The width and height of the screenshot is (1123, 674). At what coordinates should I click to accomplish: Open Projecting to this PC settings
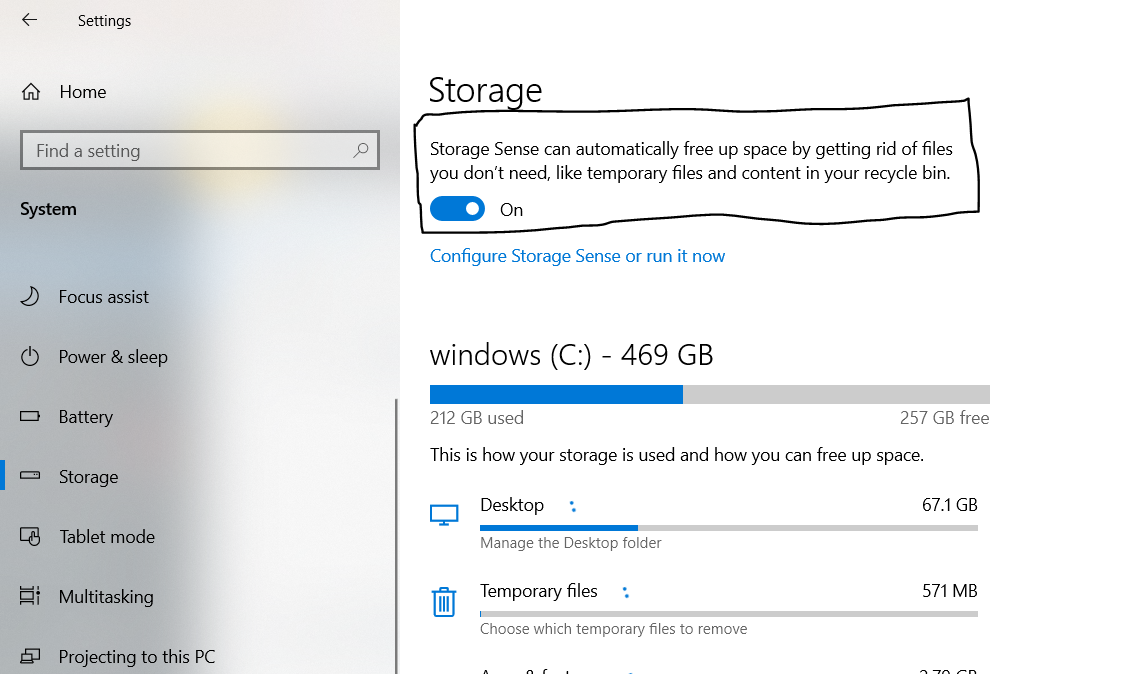pyautogui.click(x=137, y=656)
